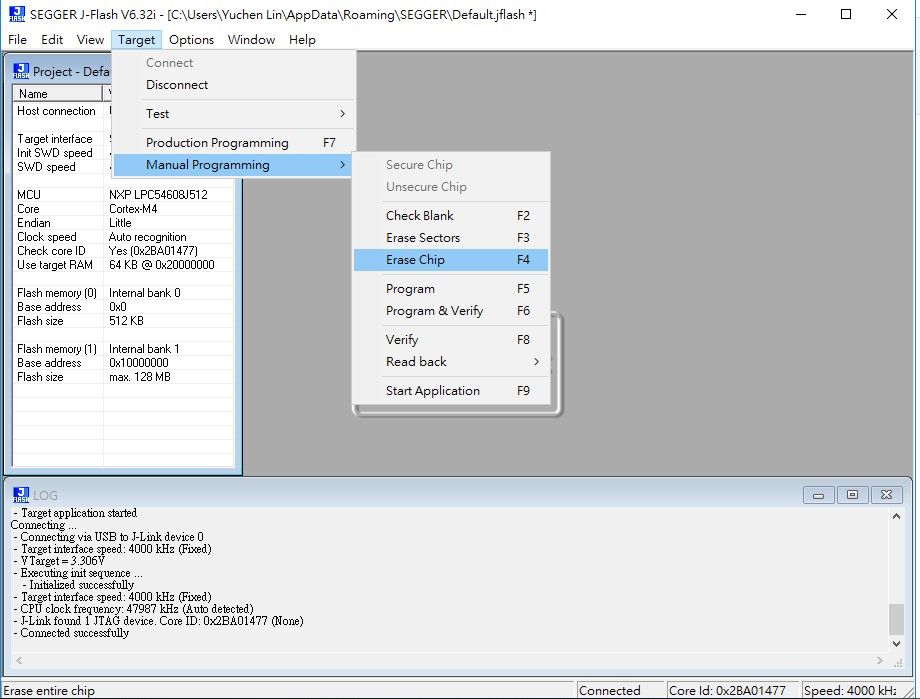Select Production Programming F7

234,143
